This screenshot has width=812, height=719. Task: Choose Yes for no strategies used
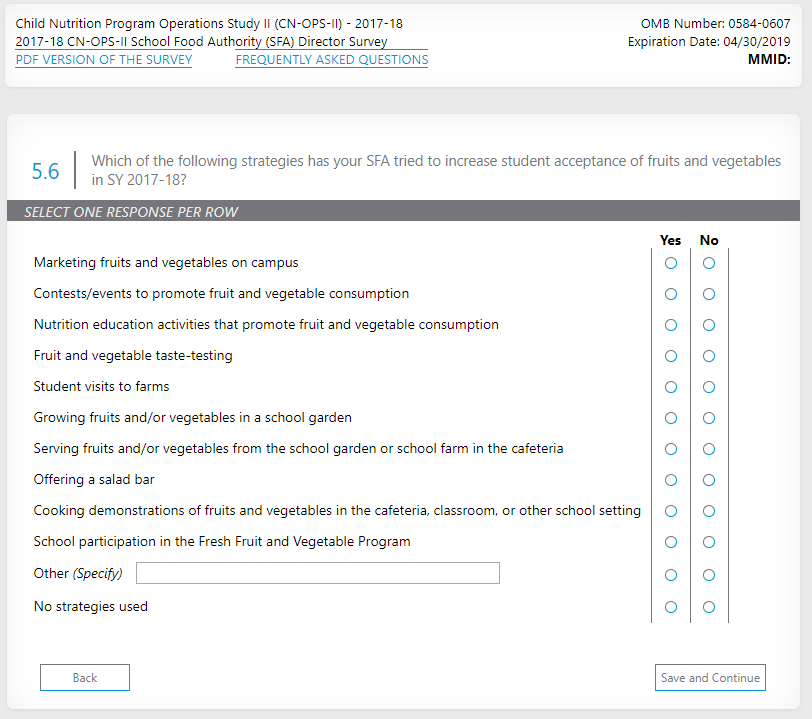(x=671, y=606)
